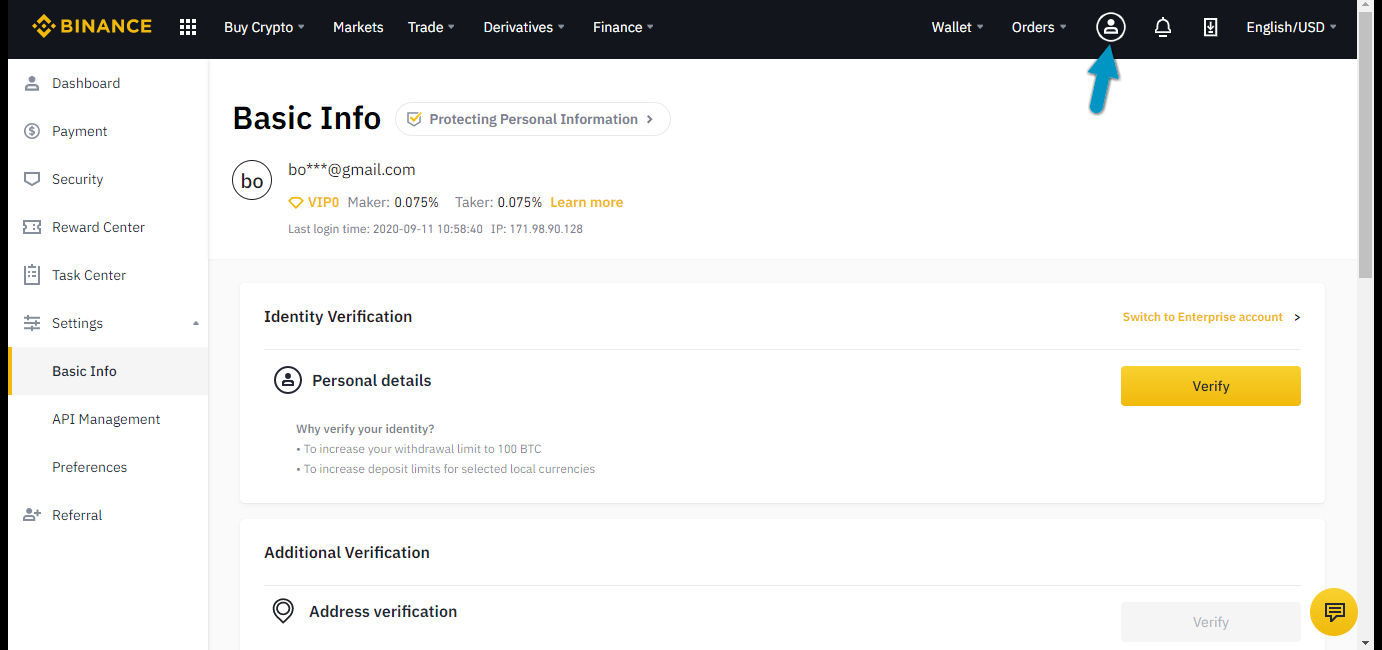Open the Wallet dropdown
This screenshot has height=650, width=1382.
click(x=957, y=27)
